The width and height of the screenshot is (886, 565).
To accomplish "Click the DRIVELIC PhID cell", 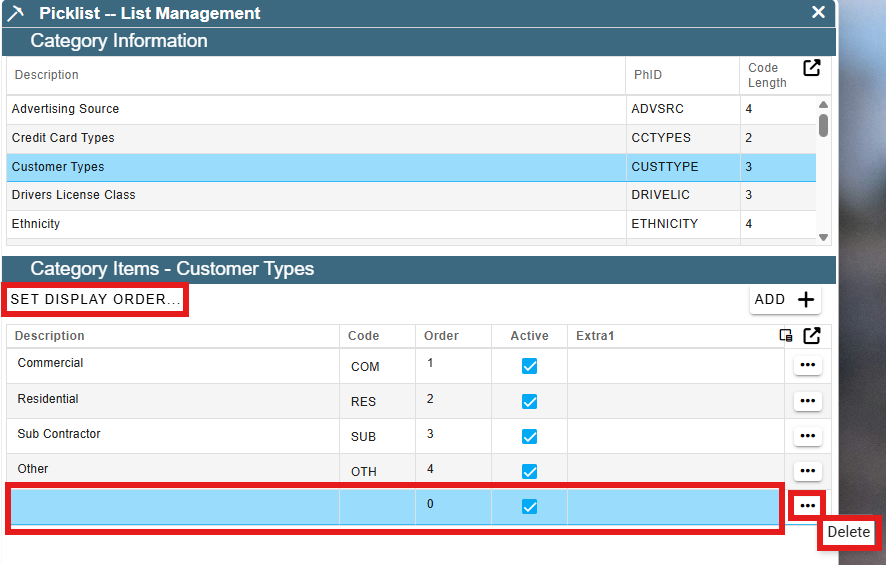I will [683, 195].
